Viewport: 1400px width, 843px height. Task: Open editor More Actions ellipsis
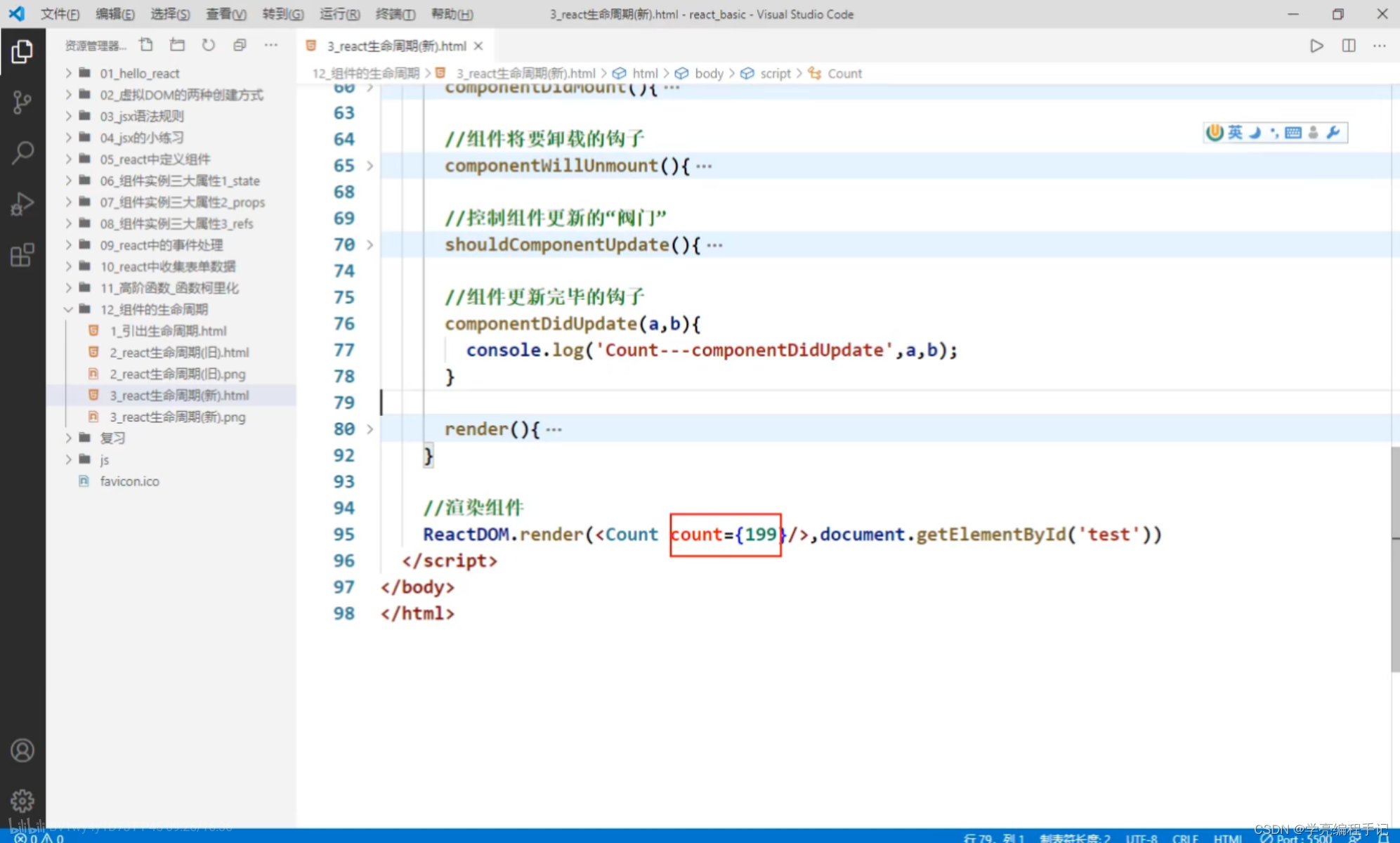coord(1380,46)
